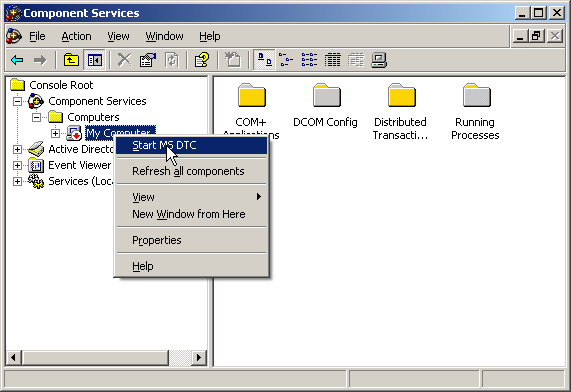Choose Properties in the context menu
571x392 pixels.
(x=192, y=240)
